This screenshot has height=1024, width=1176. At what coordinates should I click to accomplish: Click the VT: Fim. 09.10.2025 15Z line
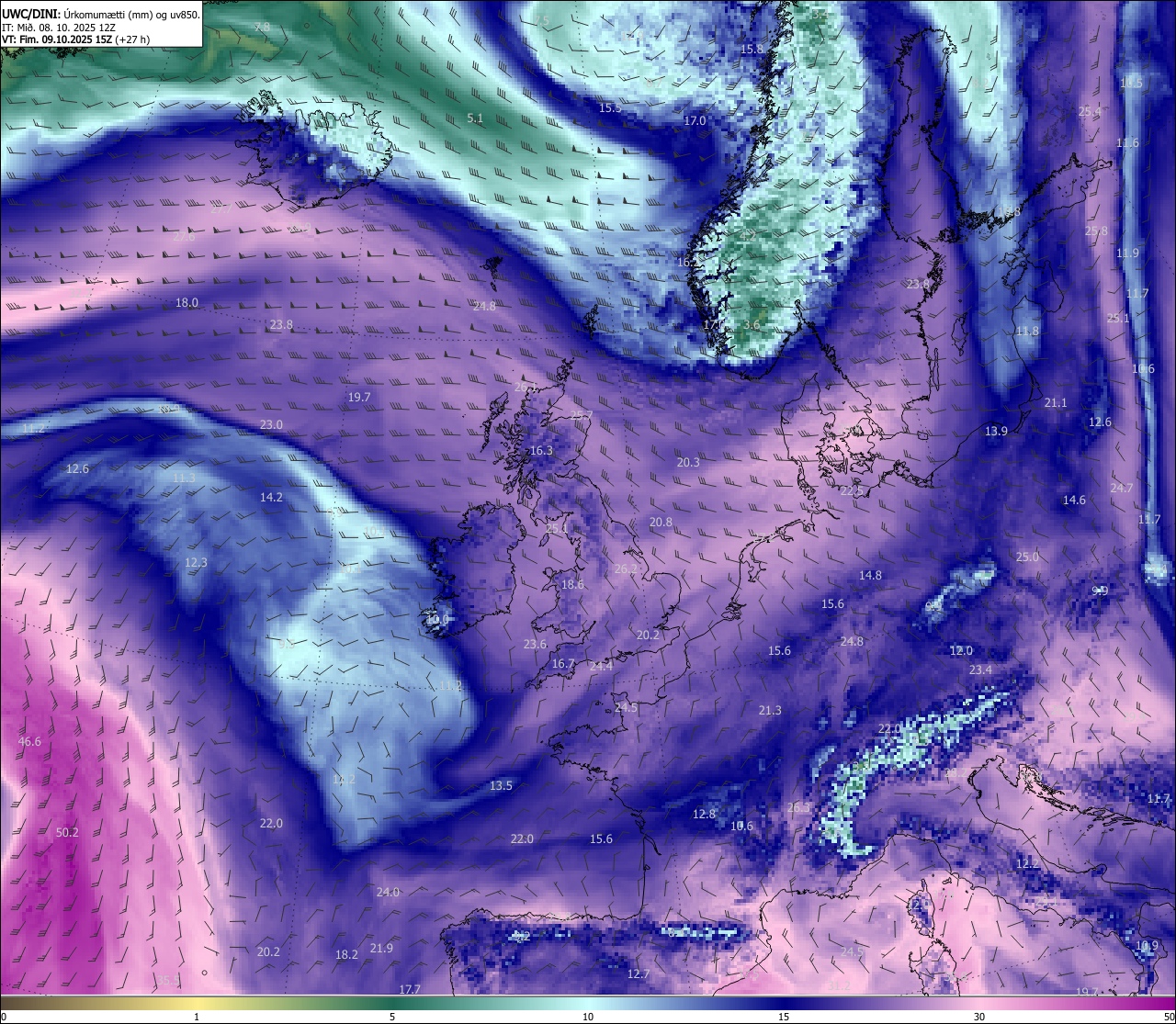75,39
